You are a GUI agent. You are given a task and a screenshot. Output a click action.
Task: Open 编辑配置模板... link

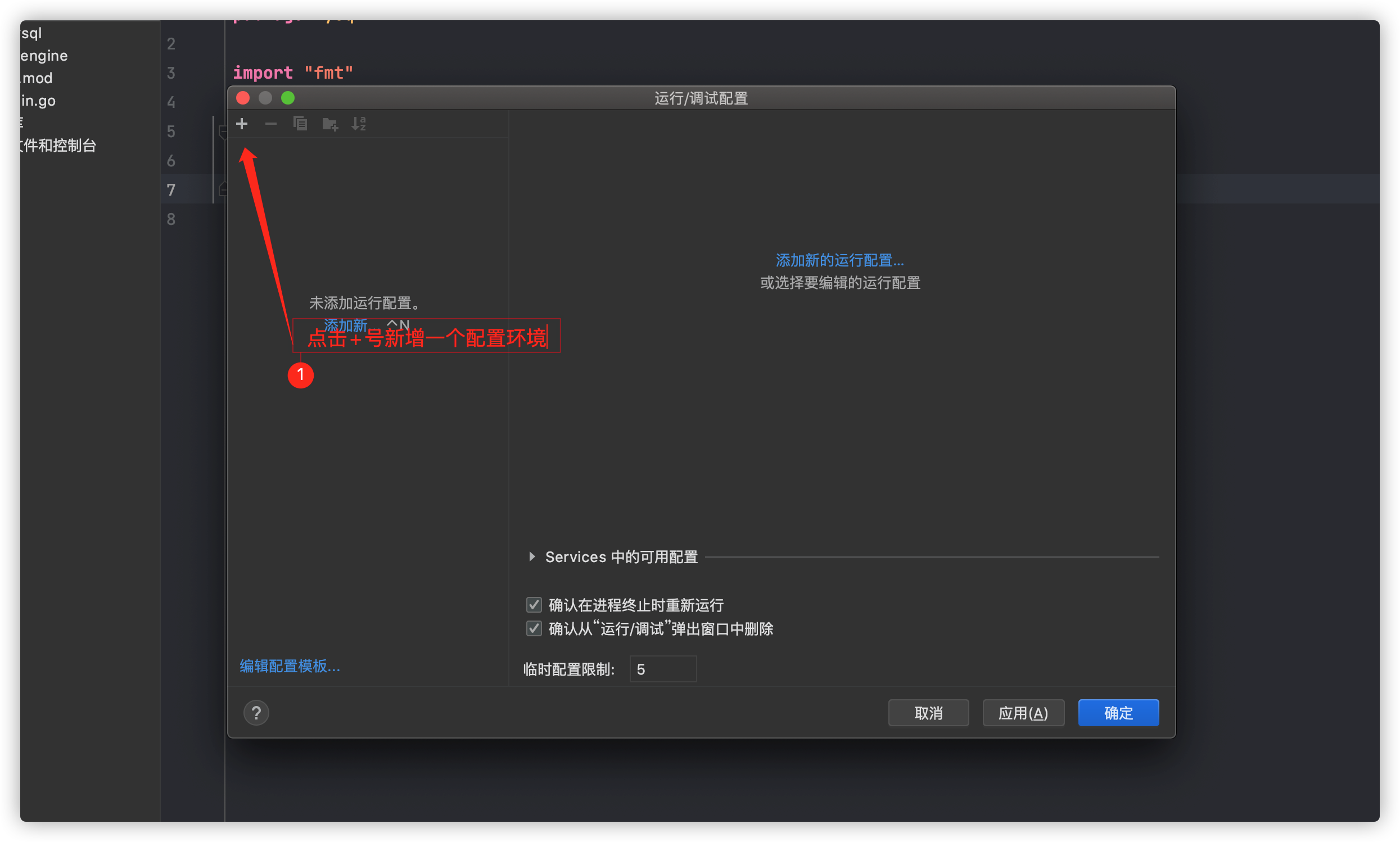290,666
